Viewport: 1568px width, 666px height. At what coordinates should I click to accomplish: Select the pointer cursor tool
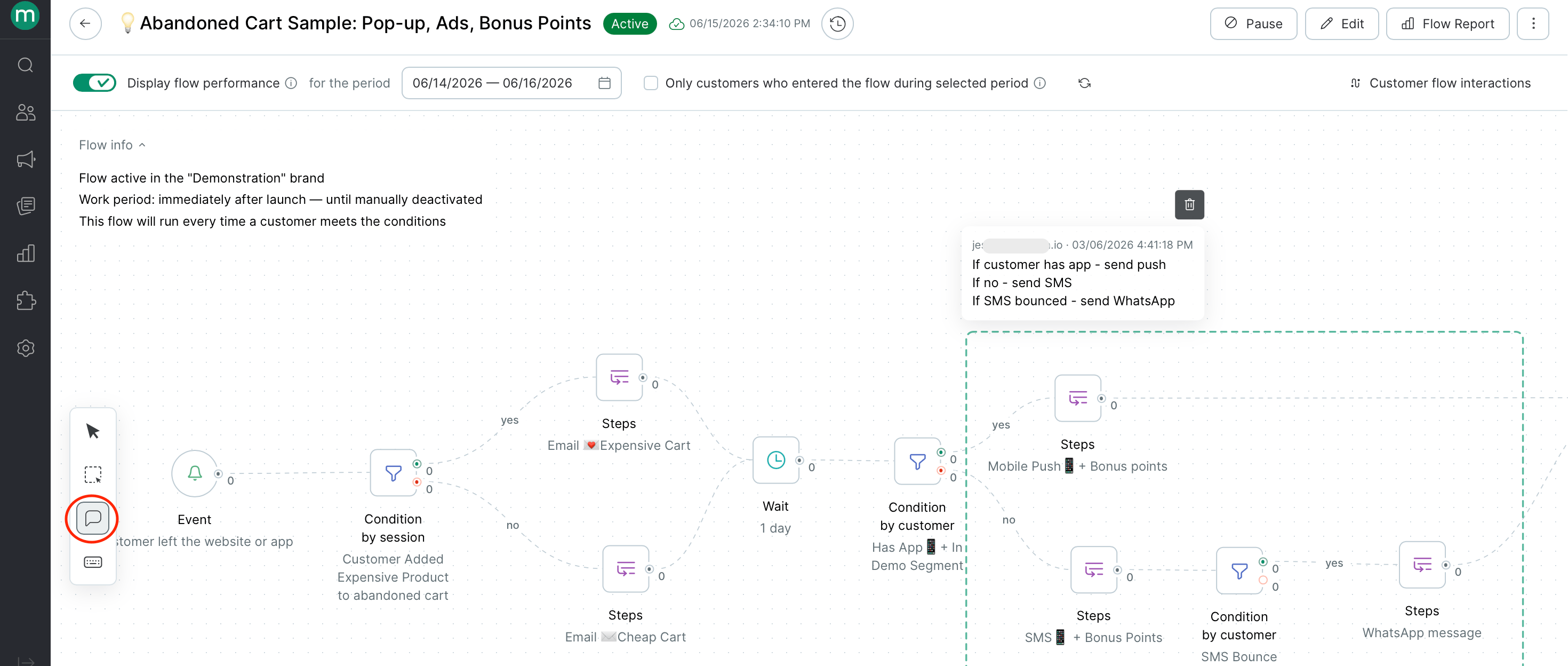pyautogui.click(x=92, y=431)
